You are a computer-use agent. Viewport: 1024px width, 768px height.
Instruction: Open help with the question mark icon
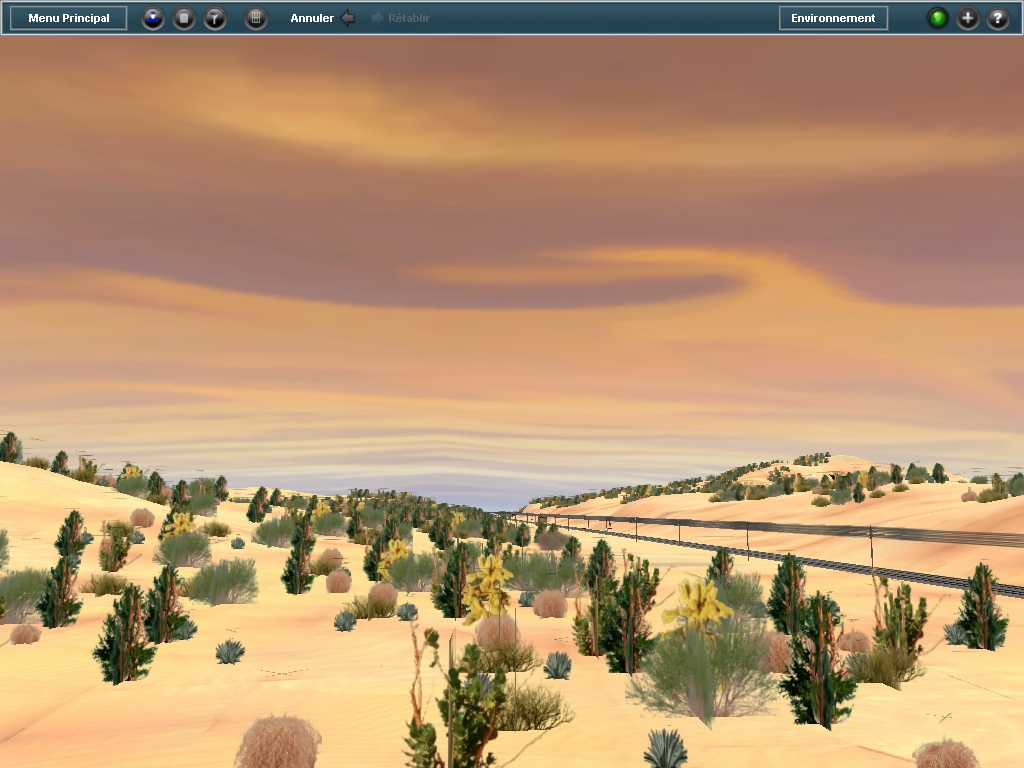[x=998, y=18]
